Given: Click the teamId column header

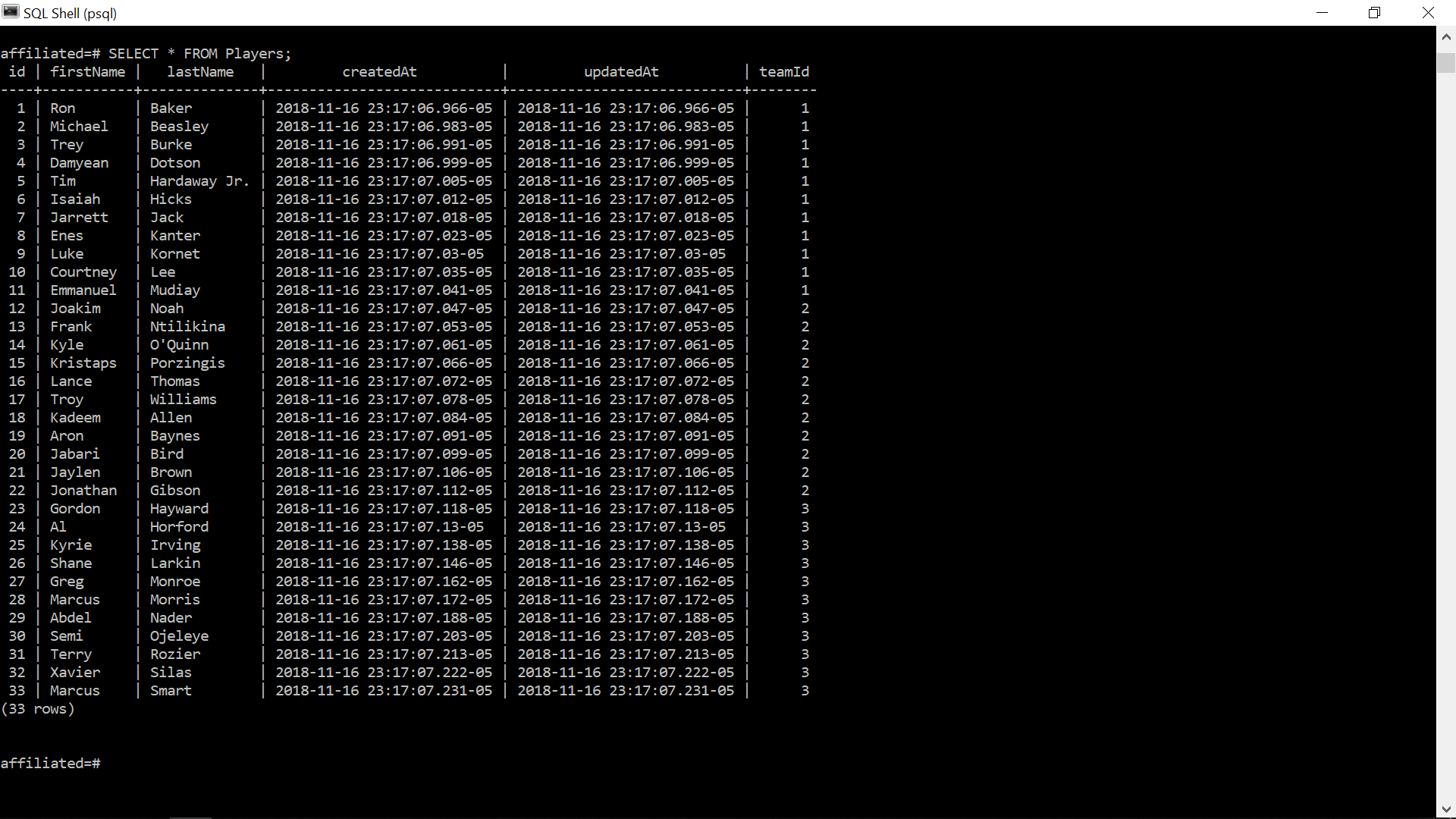Looking at the screenshot, I should [x=783, y=72].
